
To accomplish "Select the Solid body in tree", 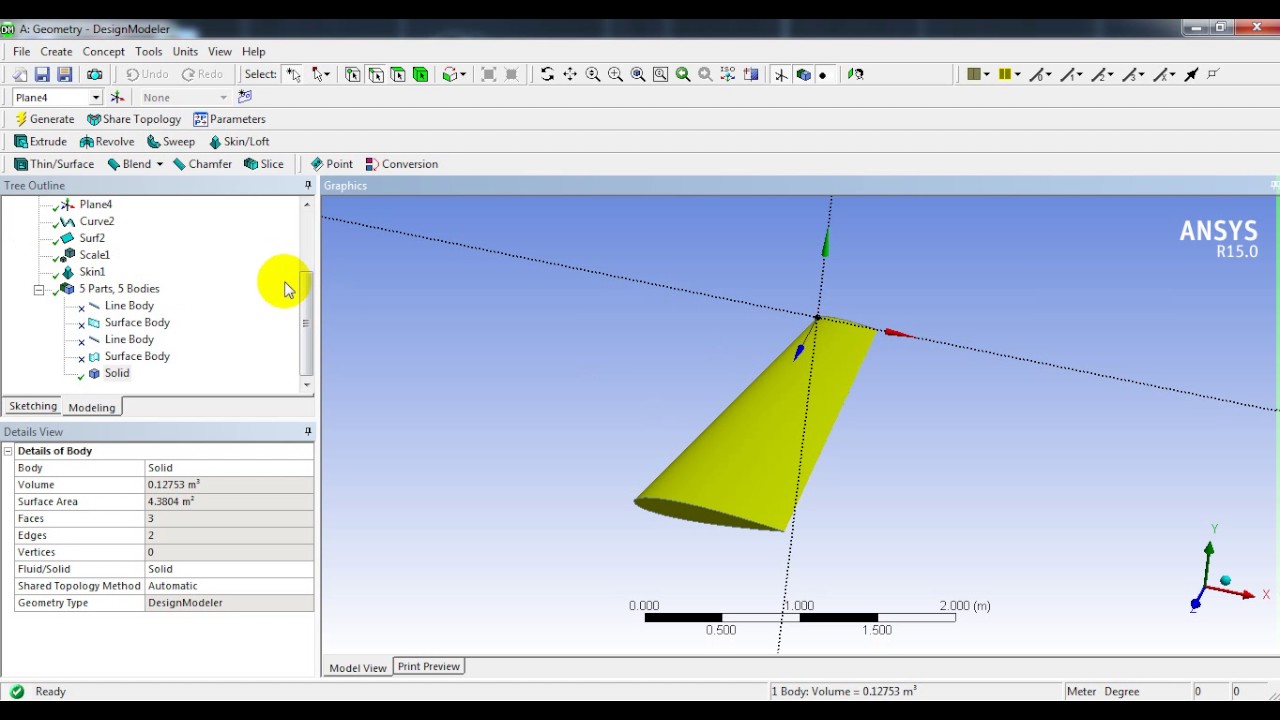I will click(117, 373).
